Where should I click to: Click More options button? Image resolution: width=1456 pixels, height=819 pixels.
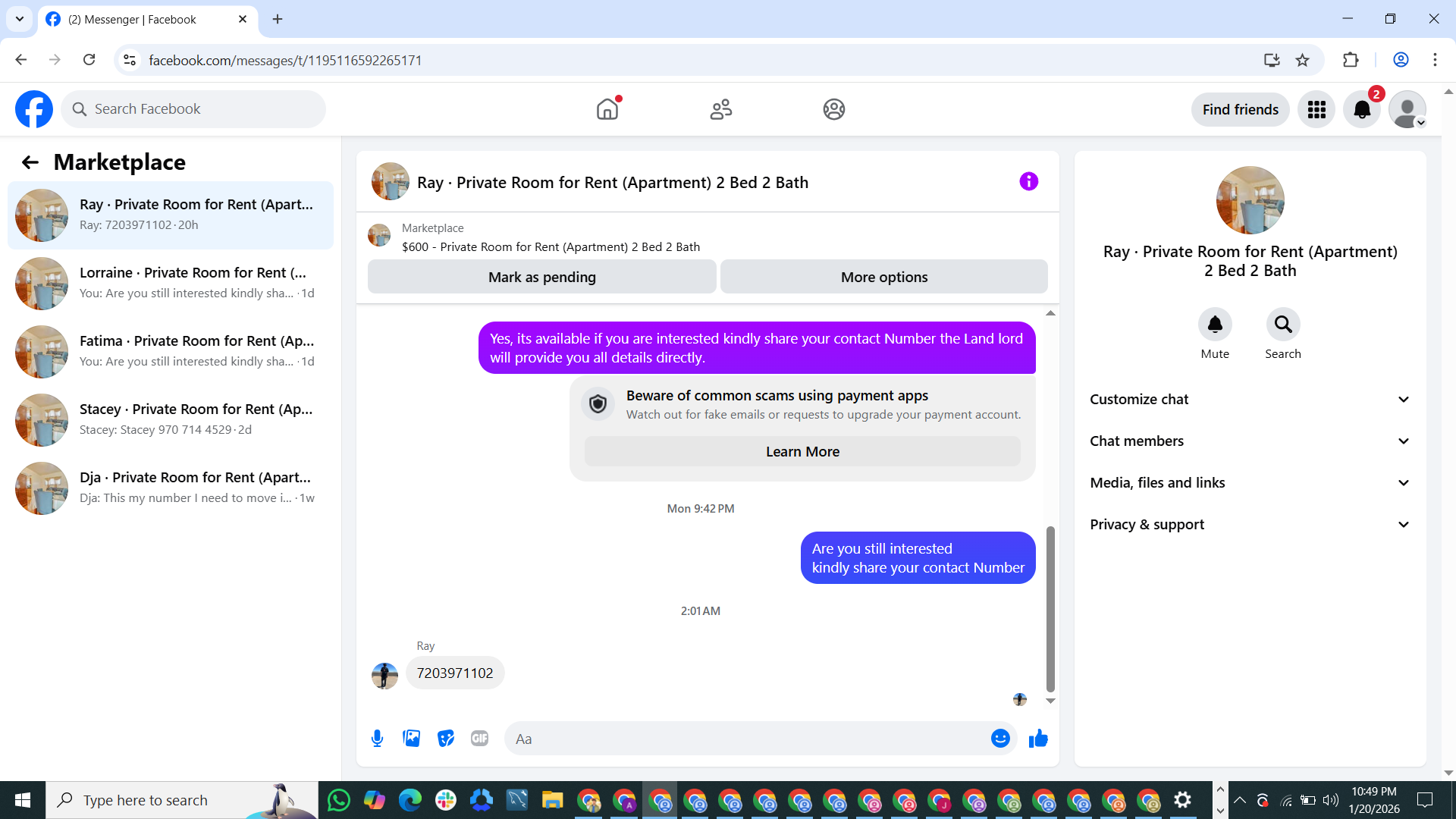pos(884,277)
